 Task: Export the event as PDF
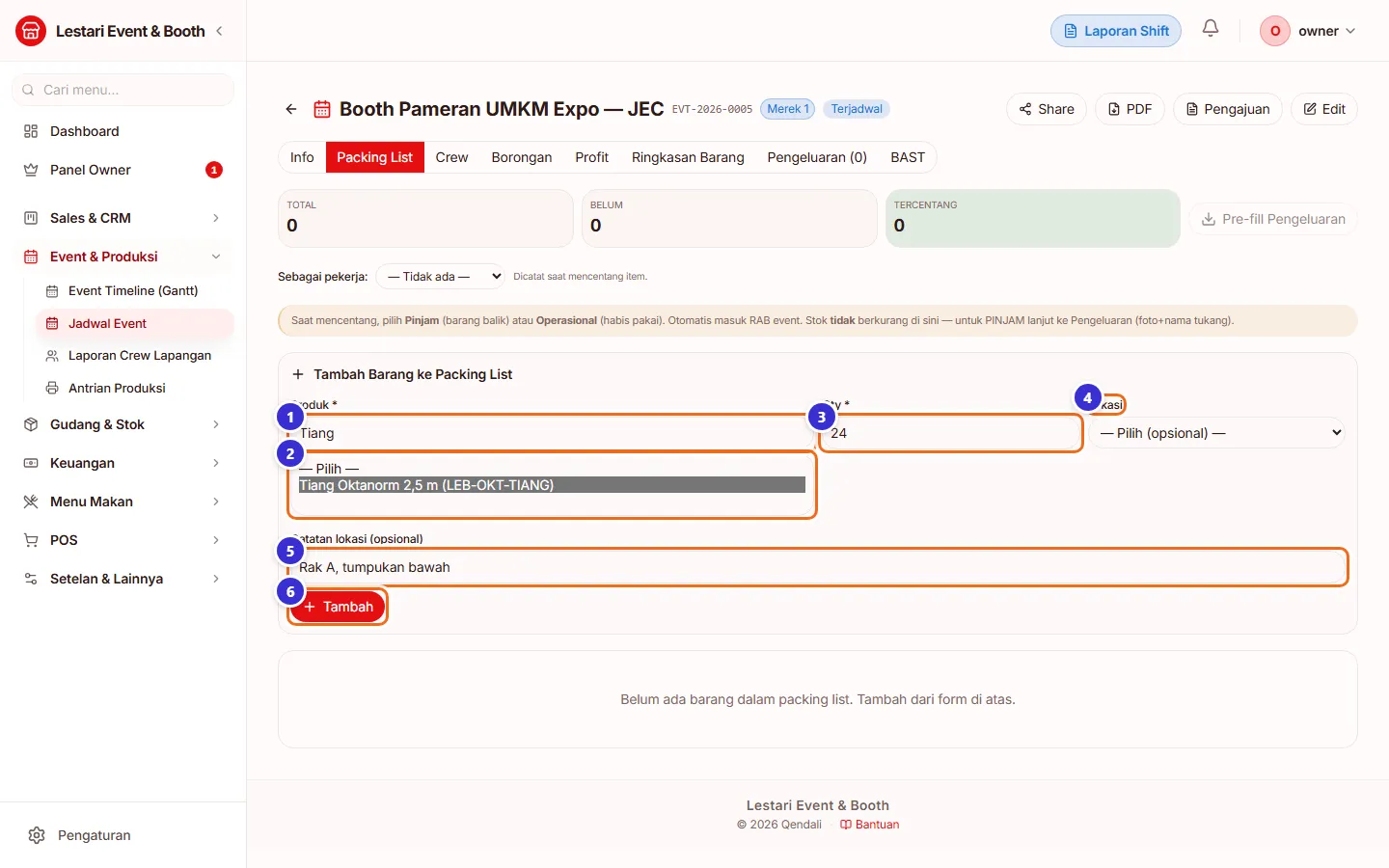coord(1130,109)
